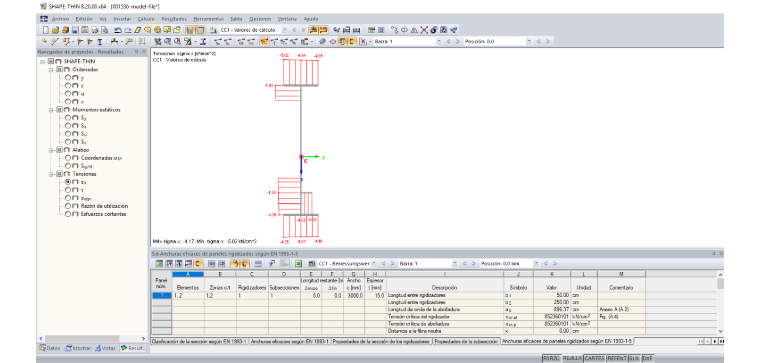The image size is (760, 363).
Task: Open the Herramientas menu
Action: 208,19
